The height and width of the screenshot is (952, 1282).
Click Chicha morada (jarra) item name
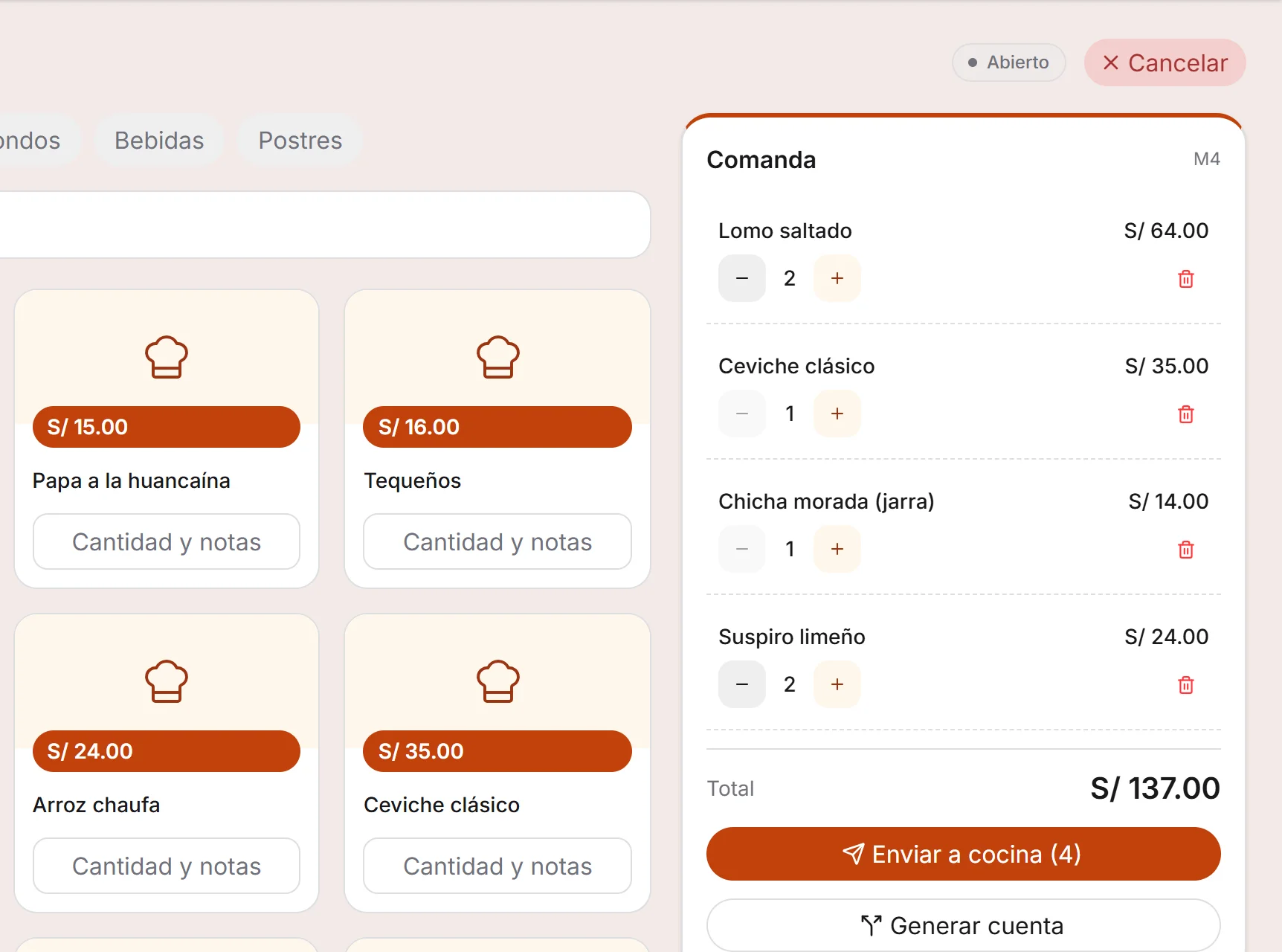(x=826, y=501)
